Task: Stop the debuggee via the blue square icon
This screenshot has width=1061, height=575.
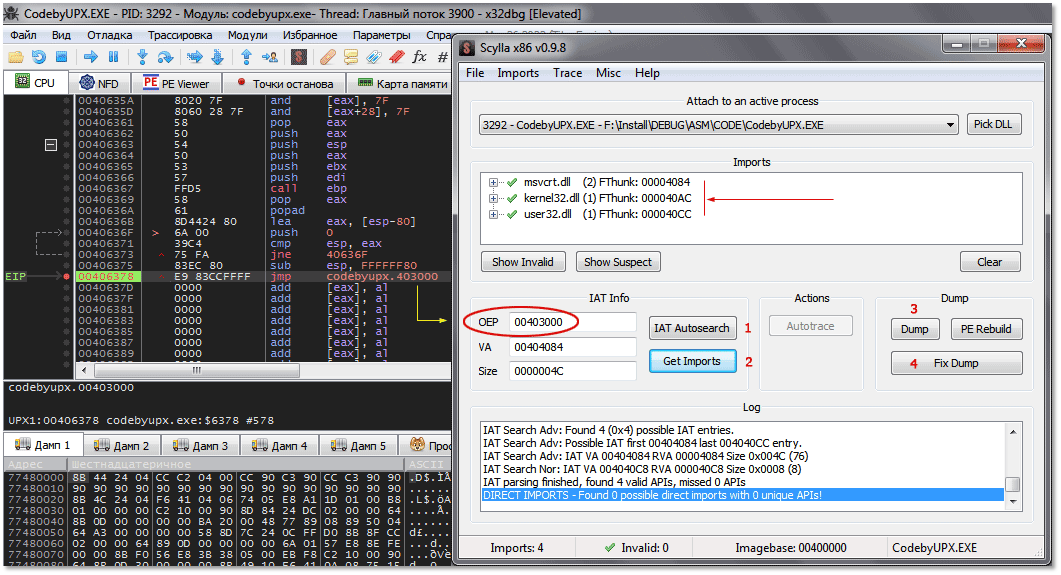Action: 61,58
